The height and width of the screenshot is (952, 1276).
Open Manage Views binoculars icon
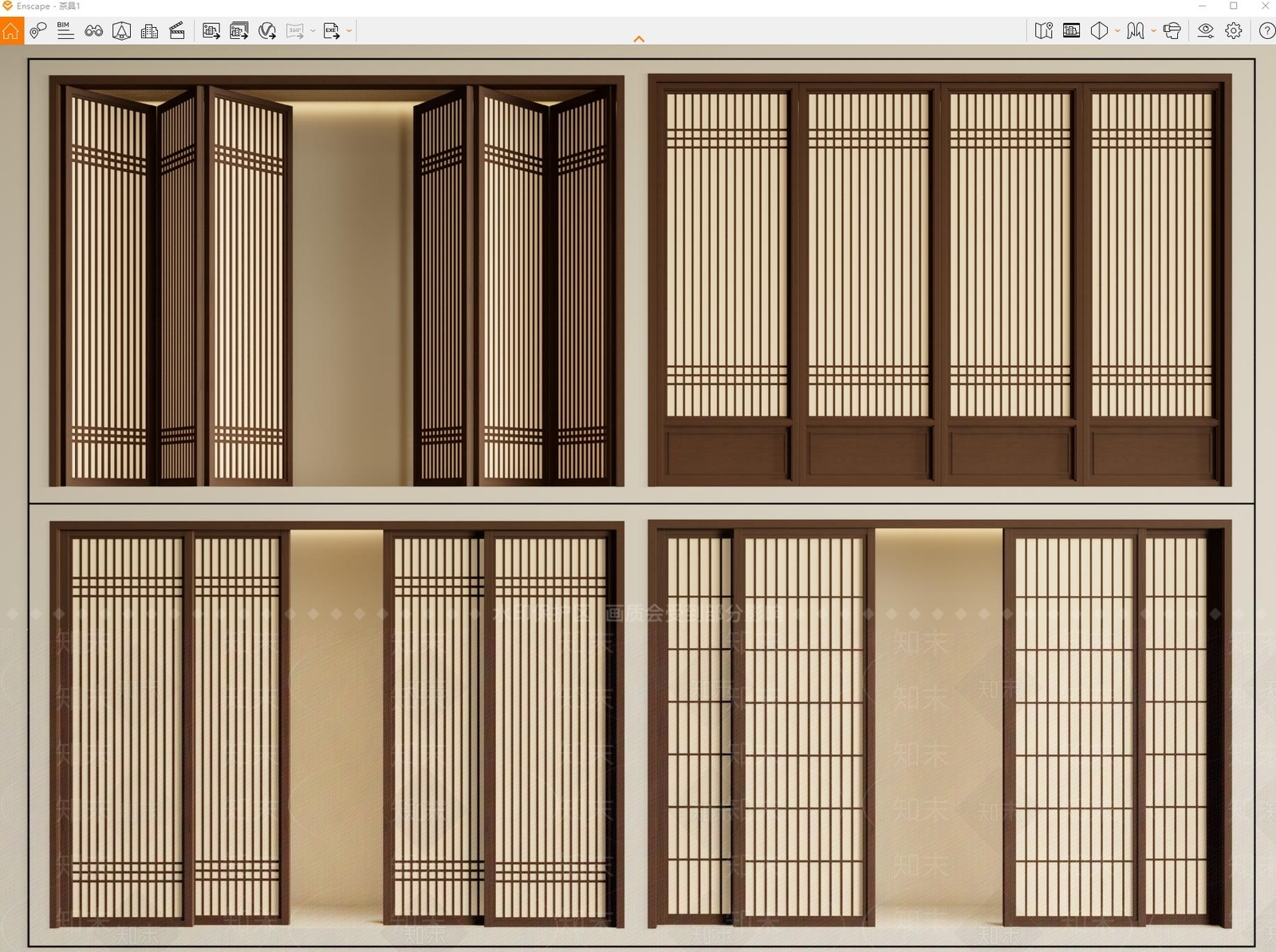coord(94,31)
